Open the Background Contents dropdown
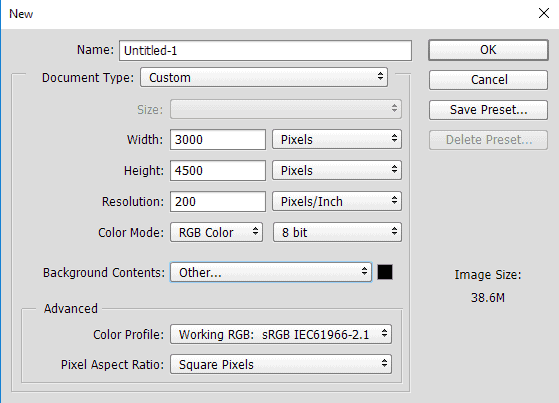 271,272
